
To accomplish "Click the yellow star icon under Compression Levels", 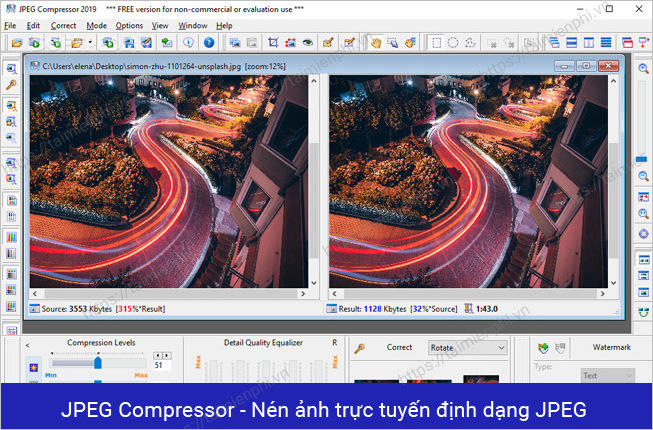I will [33, 368].
